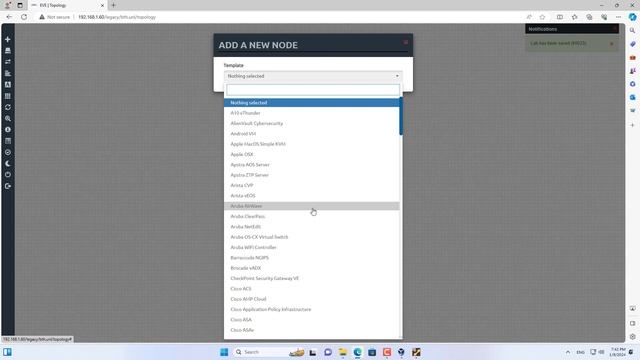Open the Configured objects text icon

click(8, 84)
